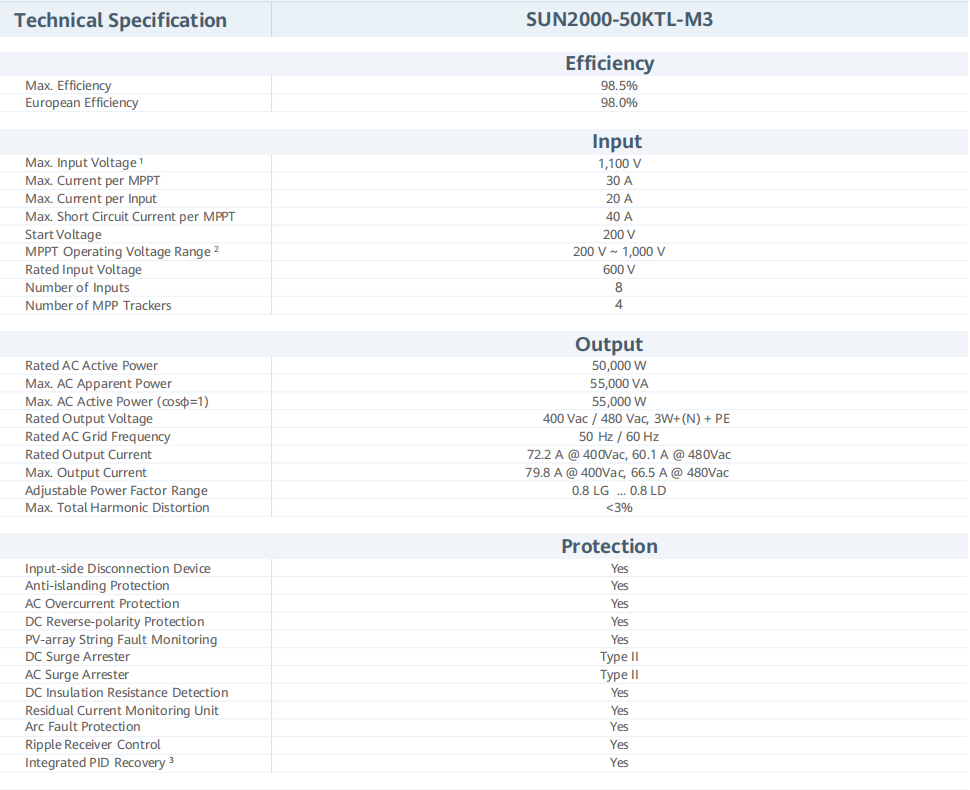Select the 'Rated Output Current' label
Screen dimensions: 970x790
coord(88,455)
